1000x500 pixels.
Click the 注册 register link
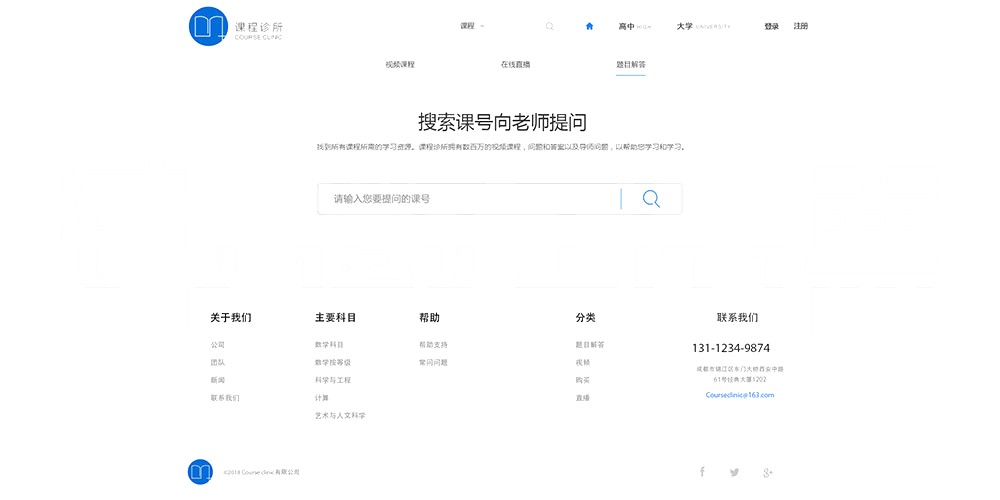(x=801, y=26)
